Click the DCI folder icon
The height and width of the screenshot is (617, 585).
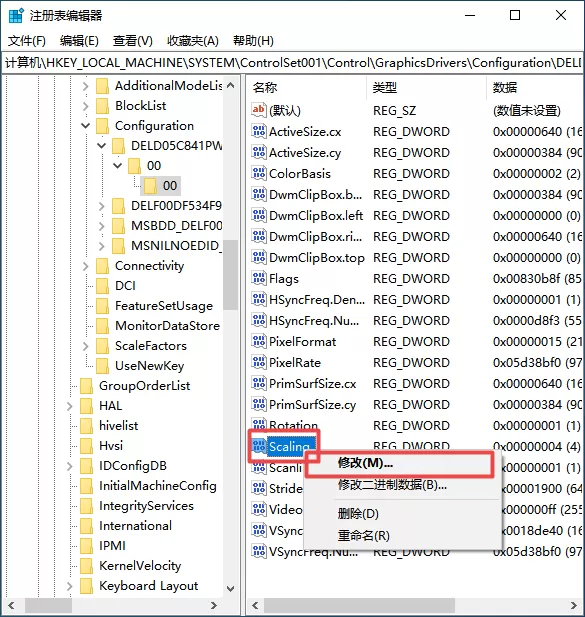pyautogui.click(x=102, y=286)
